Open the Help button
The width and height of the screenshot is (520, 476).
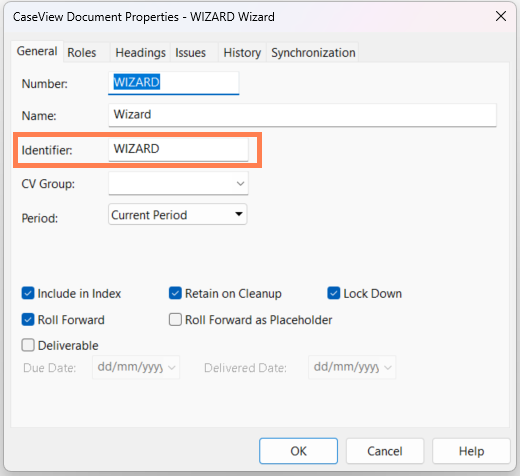471,451
